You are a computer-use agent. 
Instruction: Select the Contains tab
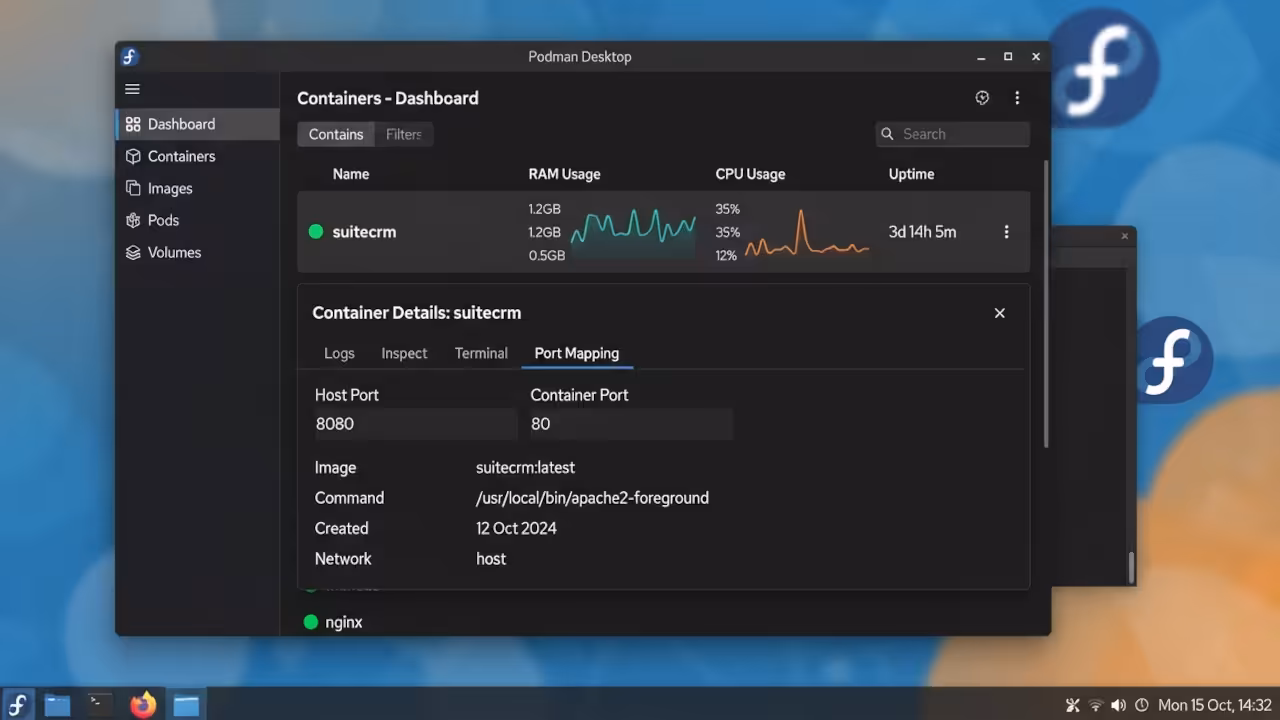point(336,134)
